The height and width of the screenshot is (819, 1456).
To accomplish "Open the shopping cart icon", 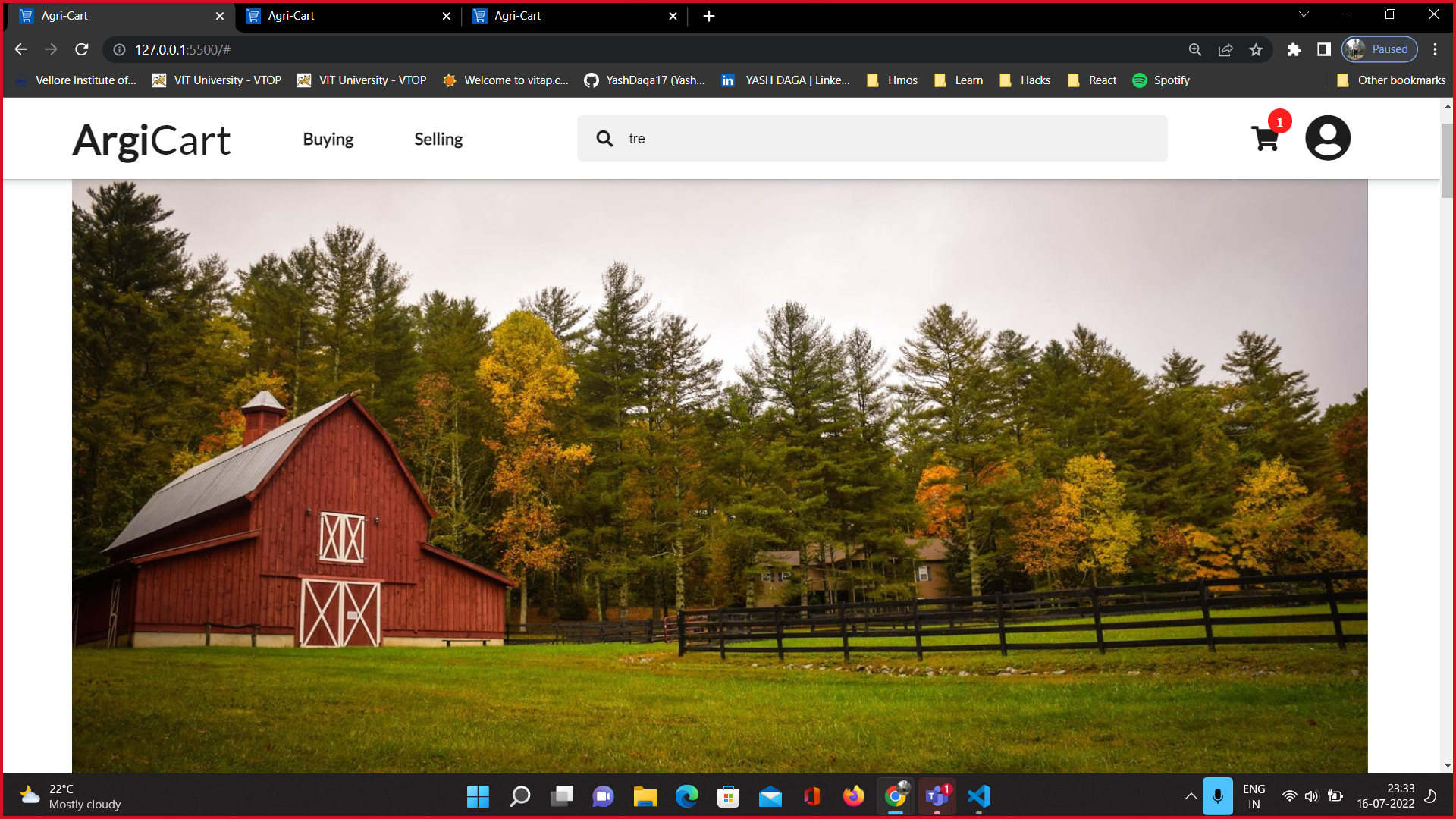I will pos(1265,139).
